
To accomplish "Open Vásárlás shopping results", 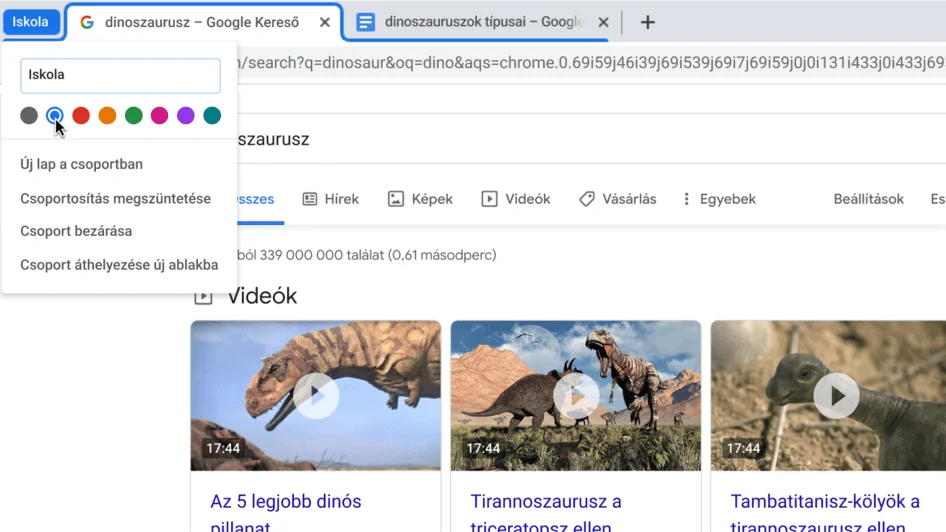I will click(617, 199).
